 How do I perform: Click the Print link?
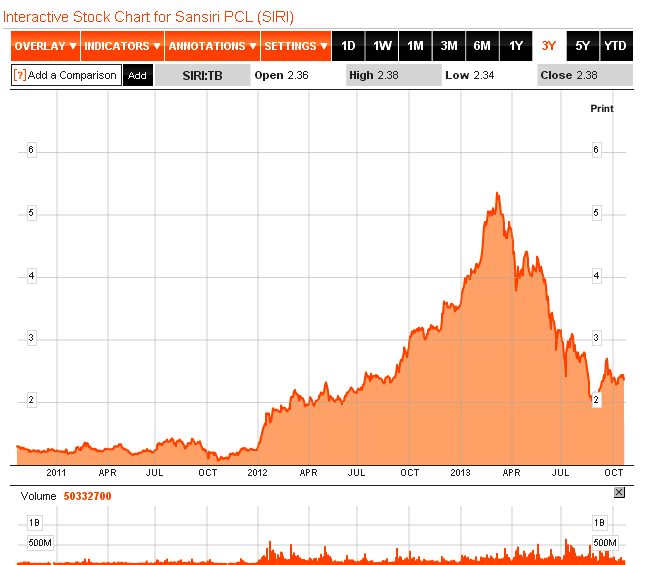(x=602, y=109)
